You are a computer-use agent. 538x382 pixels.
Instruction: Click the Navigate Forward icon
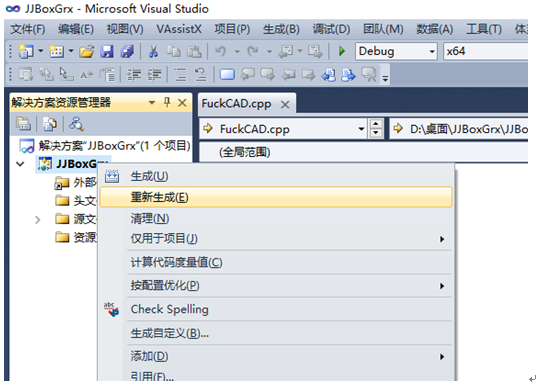[x=315, y=51]
